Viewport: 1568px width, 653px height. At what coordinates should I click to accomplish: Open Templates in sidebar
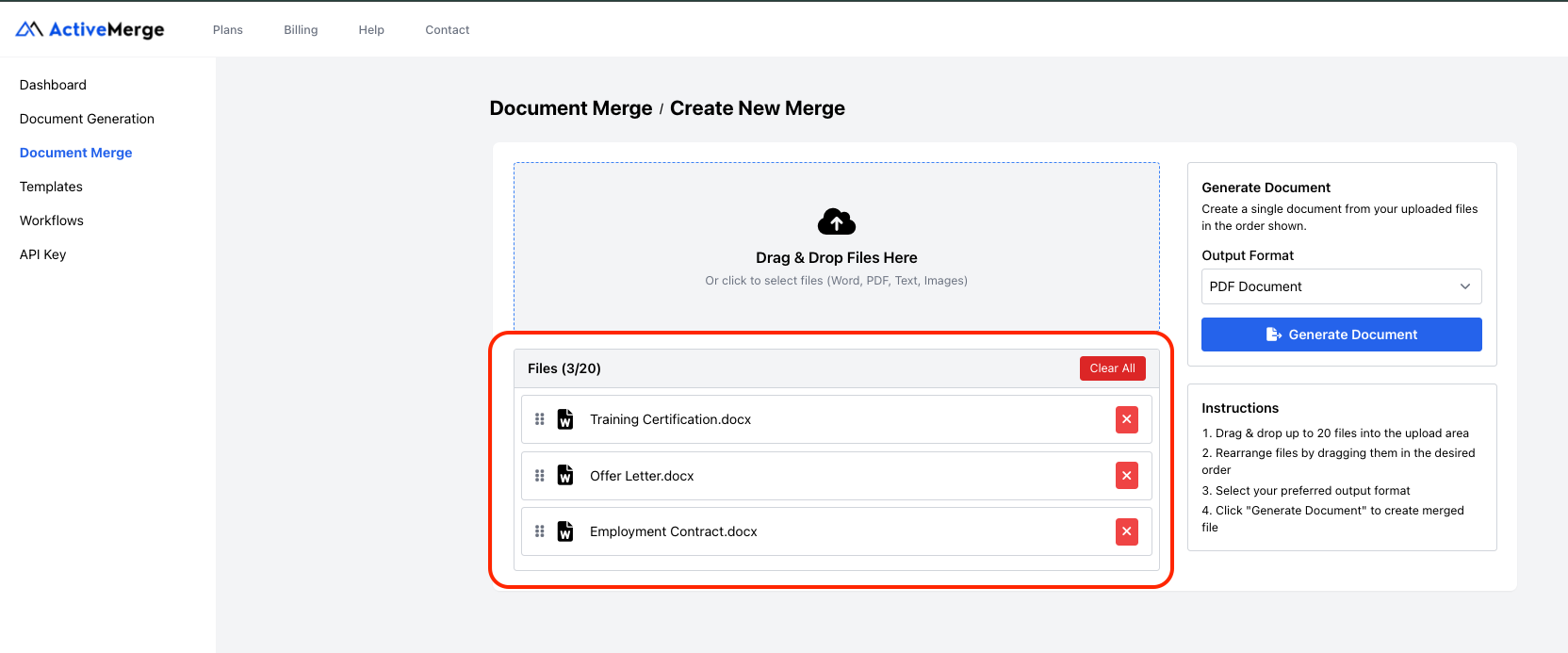[51, 187]
